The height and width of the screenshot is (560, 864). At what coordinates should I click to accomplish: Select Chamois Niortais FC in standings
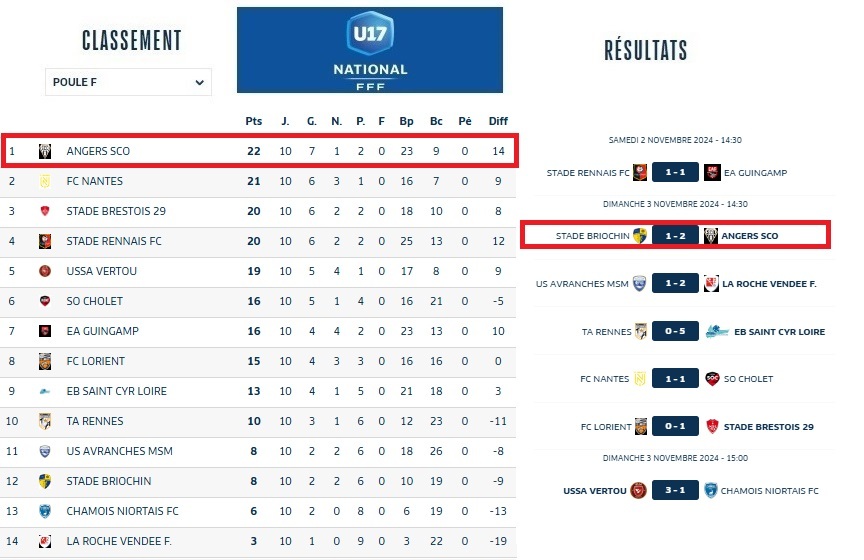coord(122,511)
